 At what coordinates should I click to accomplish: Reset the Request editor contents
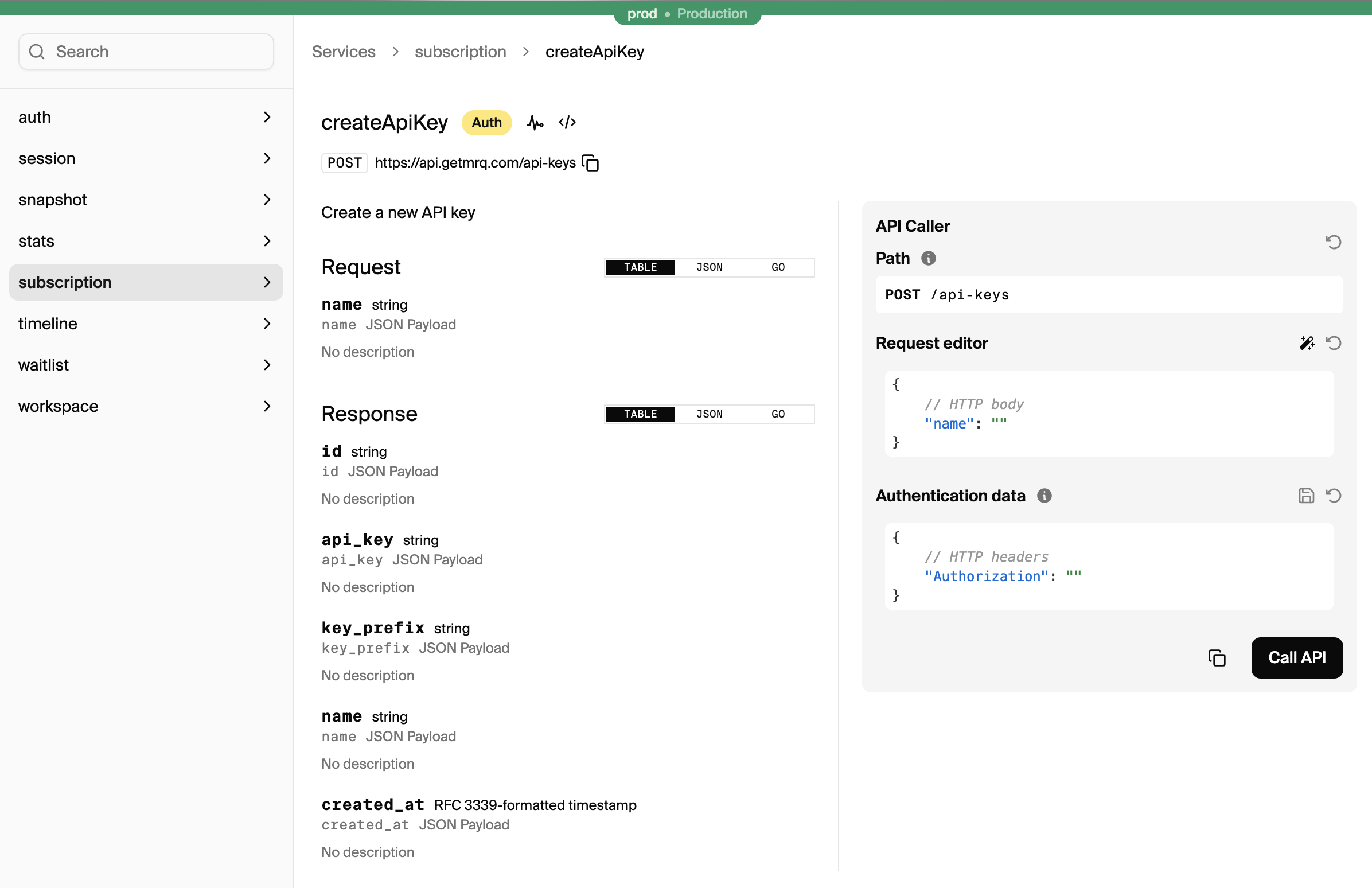[1335, 343]
